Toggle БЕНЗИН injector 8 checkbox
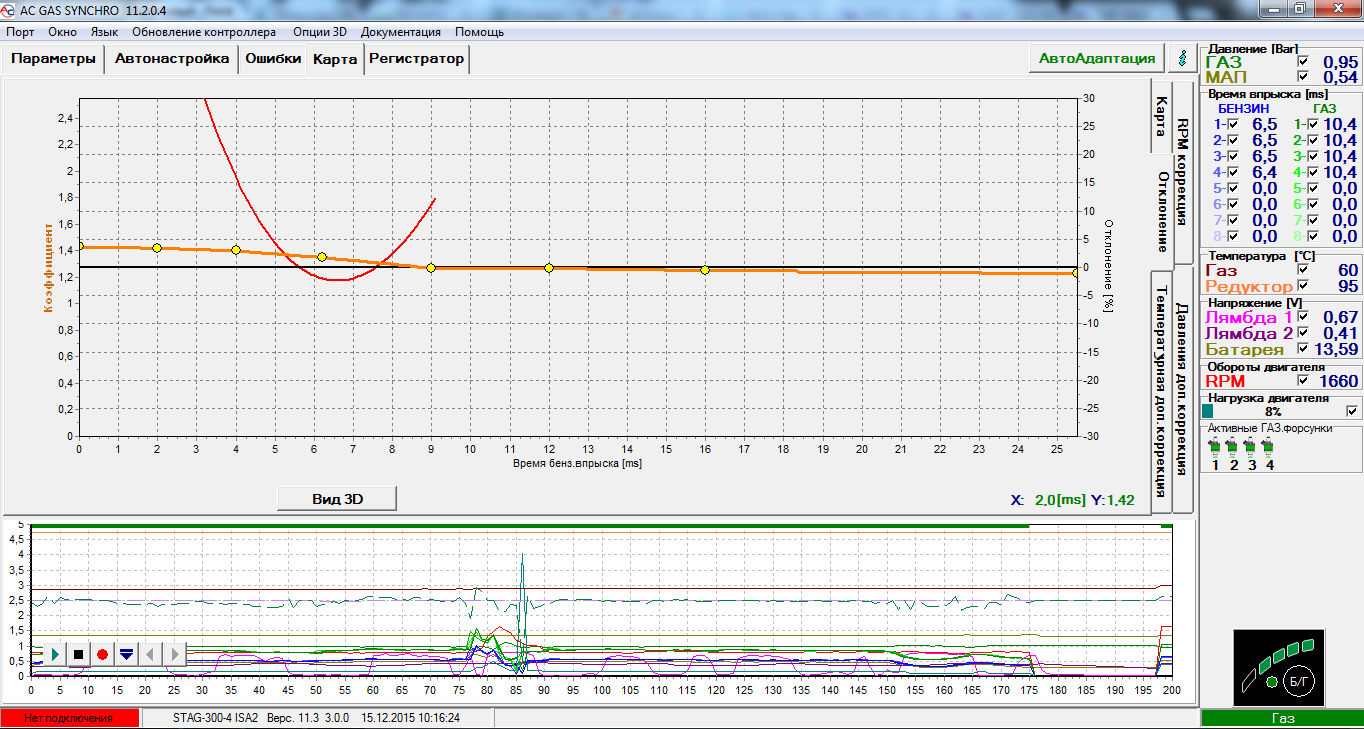Viewport: 1364px width, 729px height. (1233, 236)
